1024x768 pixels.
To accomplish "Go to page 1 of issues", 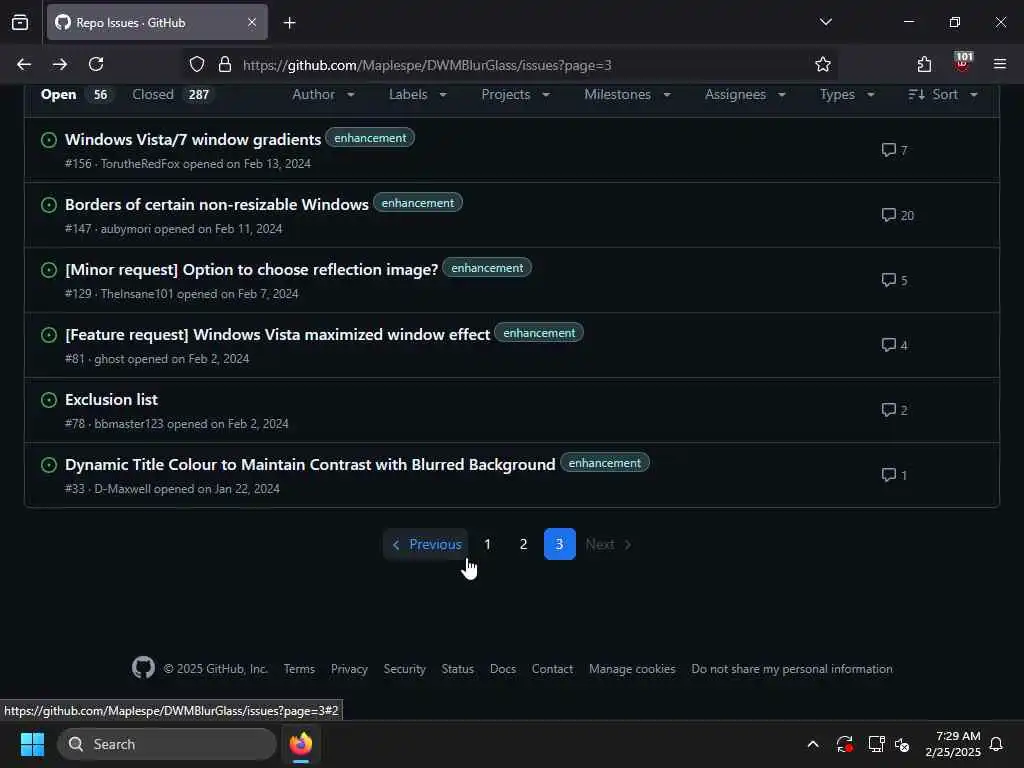I will (488, 544).
